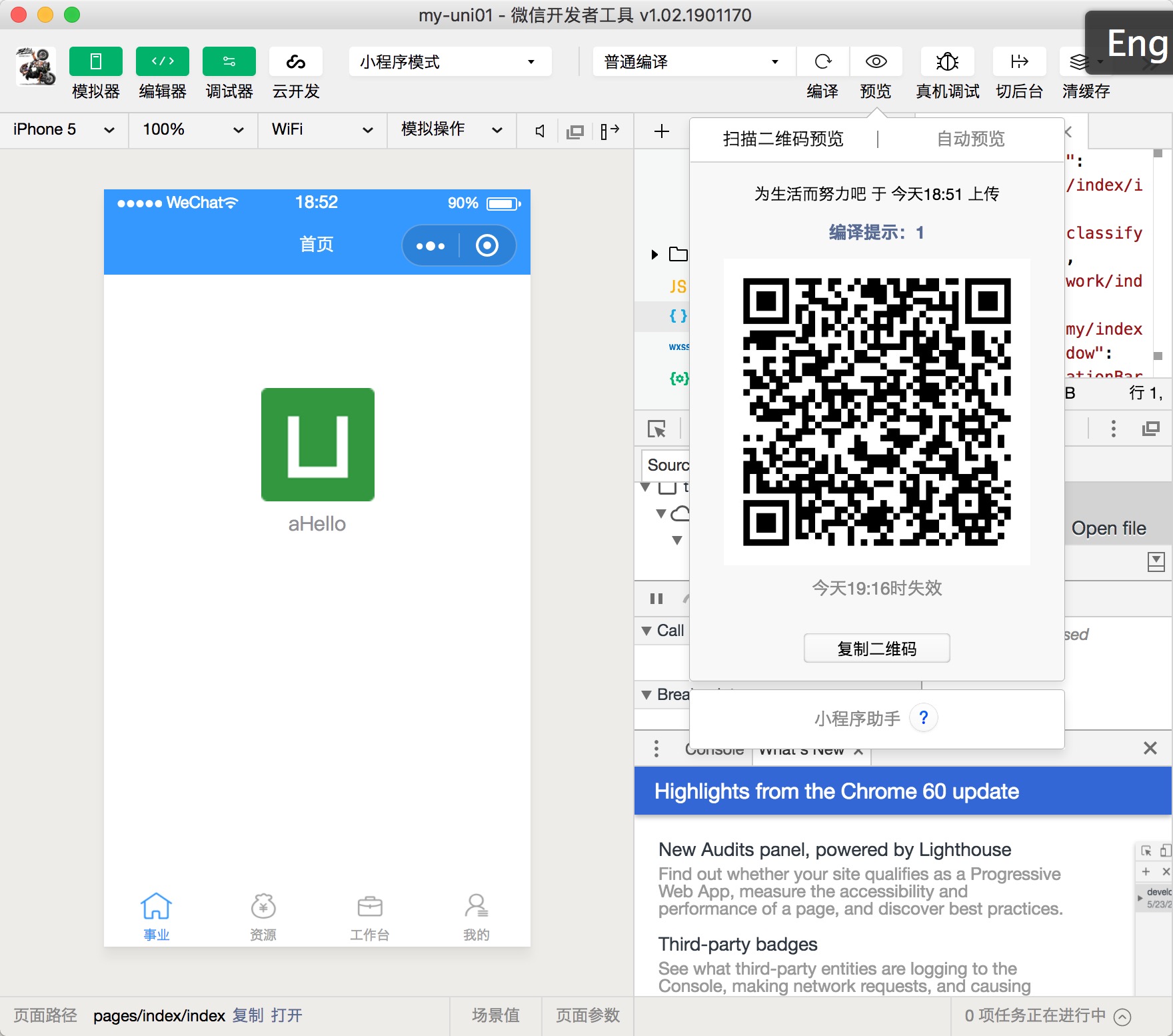The height and width of the screenshot is (1036, 1173).
Task: Click the 预览 preview eye icon
Action: coord(876,61)
